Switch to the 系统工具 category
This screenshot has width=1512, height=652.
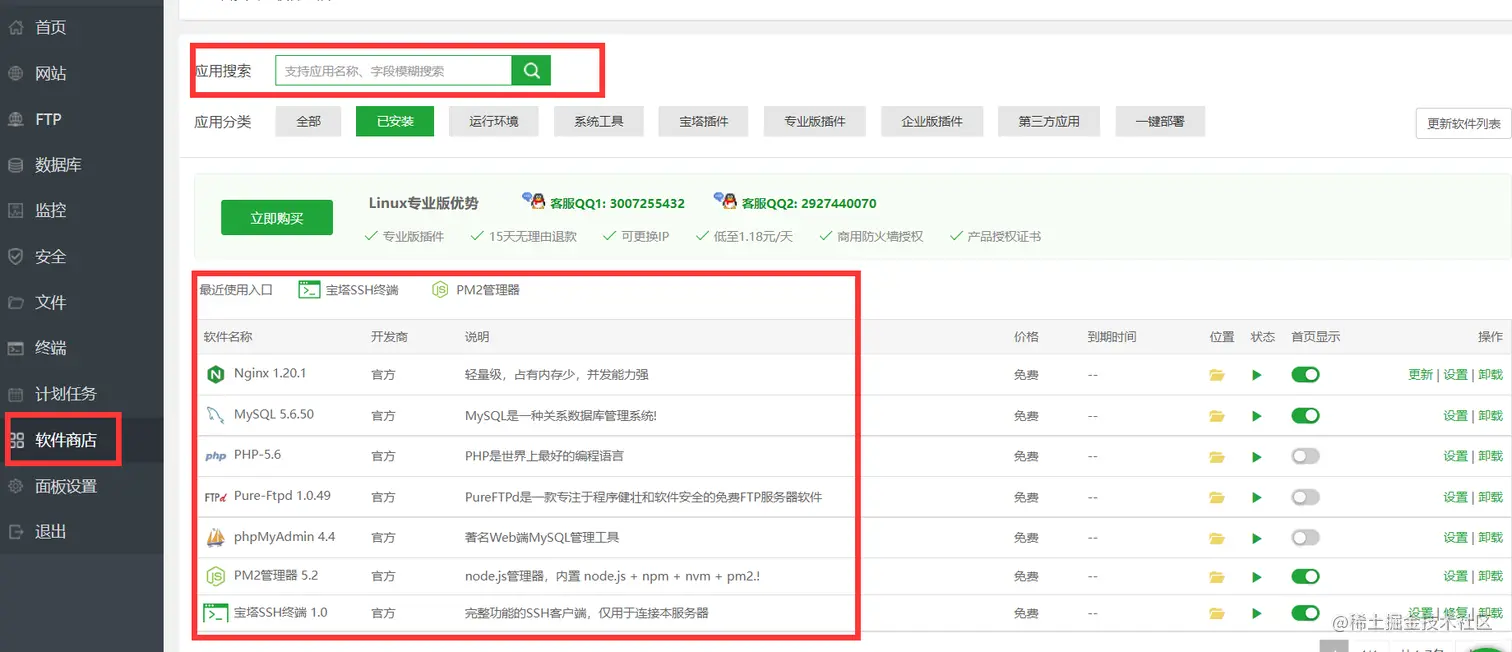599,121
